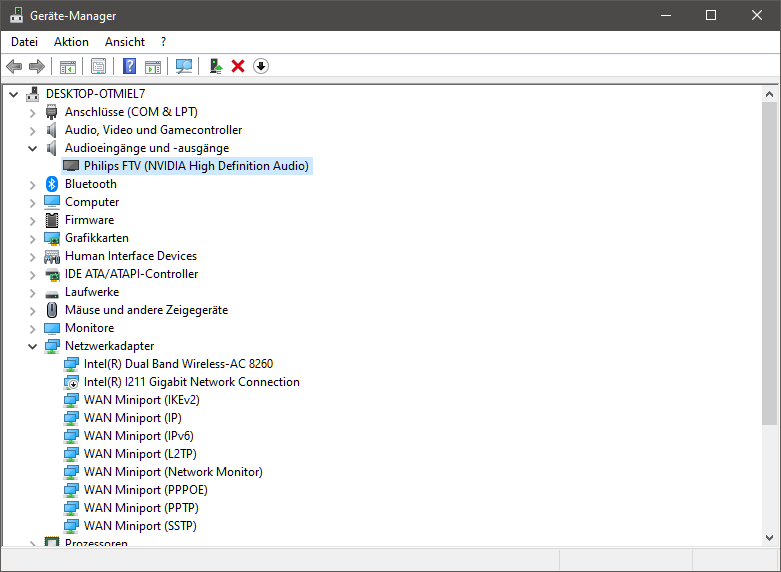The height and width of the screenshot is (572, 781).
Task: Select WAN Miniport (IKEv2)
Action: 141,400
